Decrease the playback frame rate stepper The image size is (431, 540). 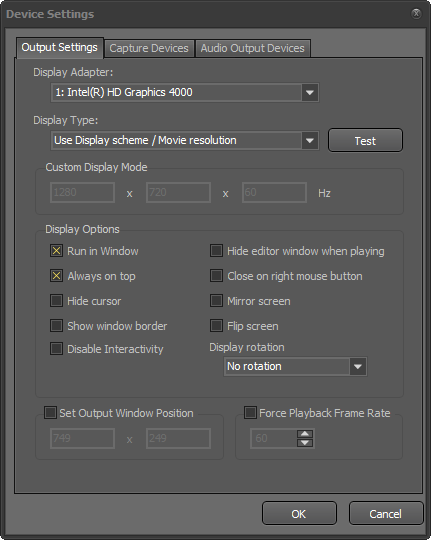click(305, 443)
